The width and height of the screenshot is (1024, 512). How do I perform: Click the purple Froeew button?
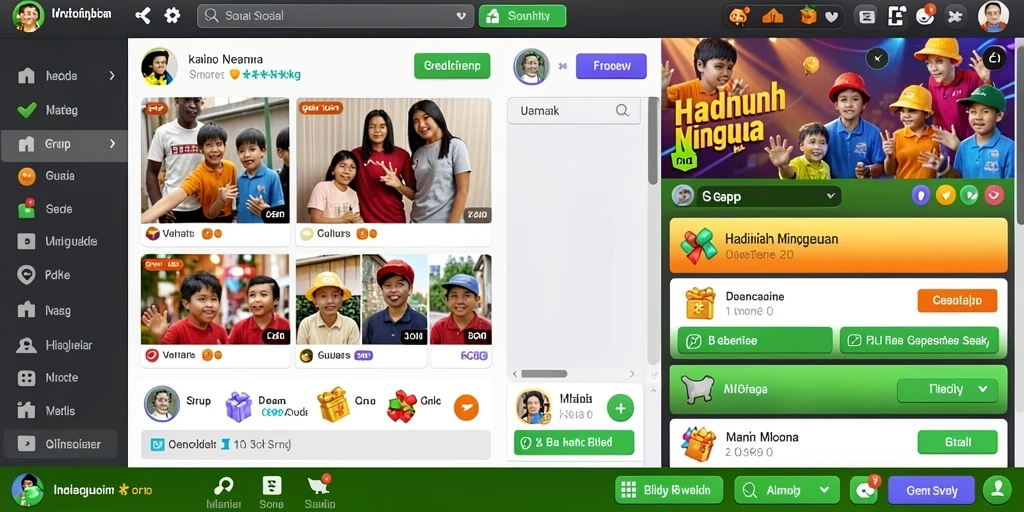pyautogui.click(x=611, y=66)
